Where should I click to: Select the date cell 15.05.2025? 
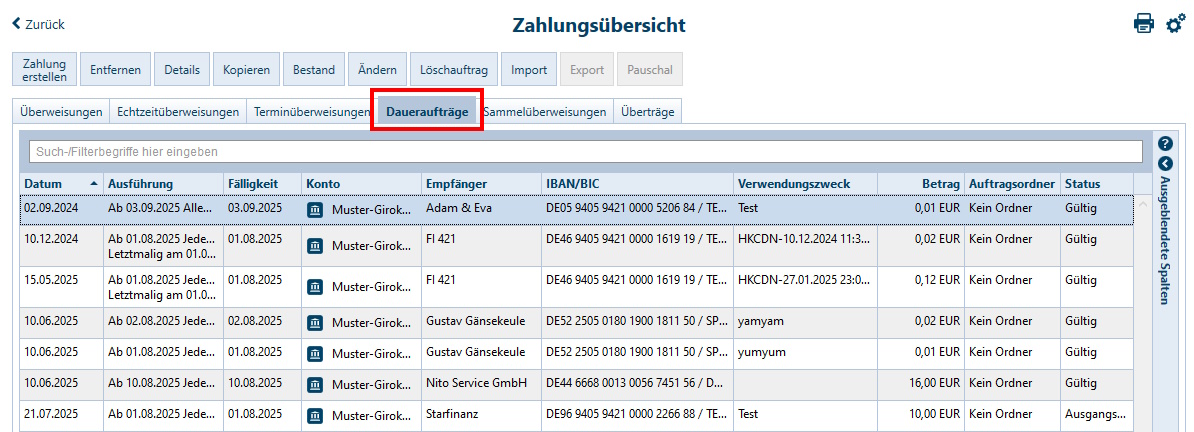62,286
